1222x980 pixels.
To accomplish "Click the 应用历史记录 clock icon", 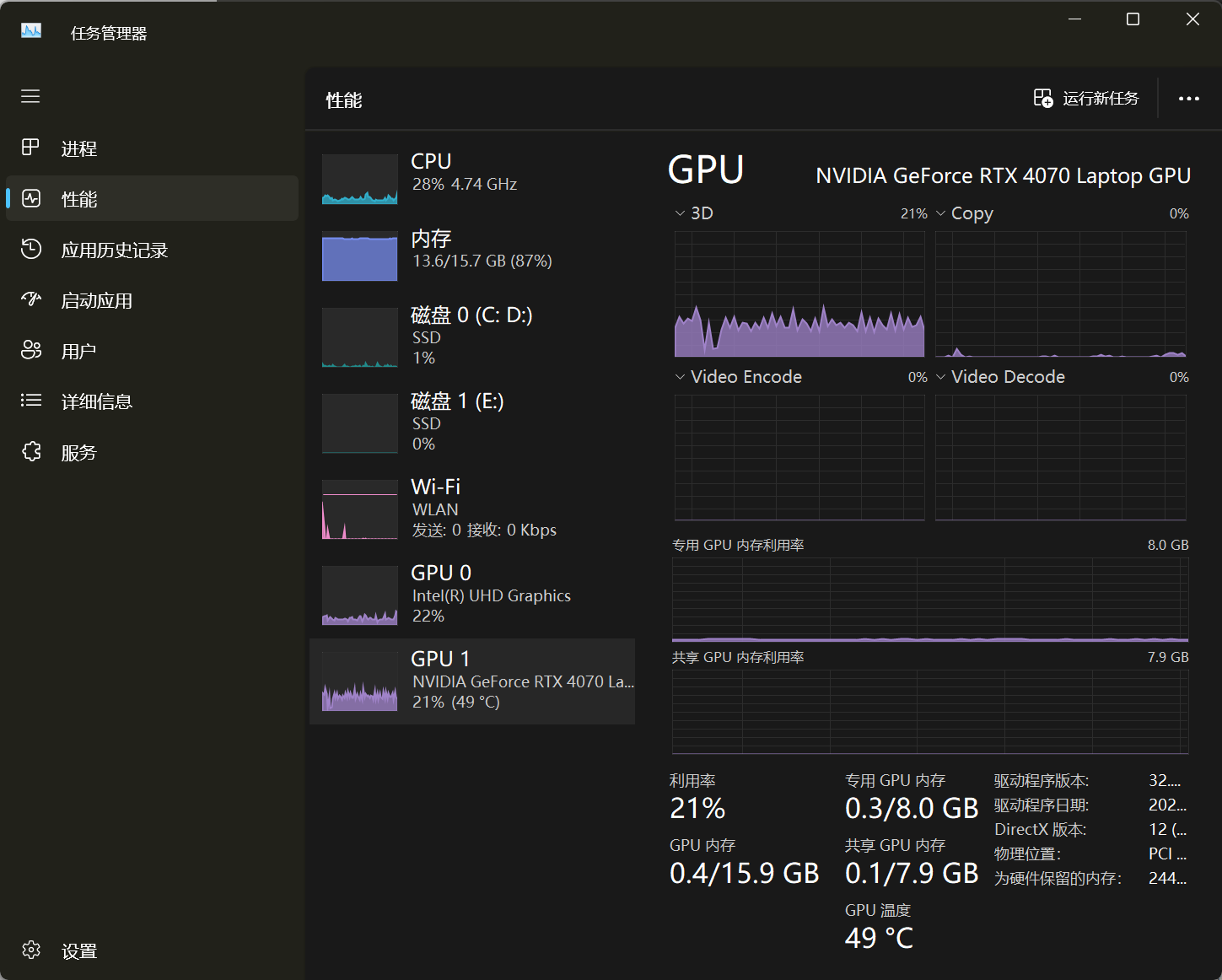I will [31, 249].
